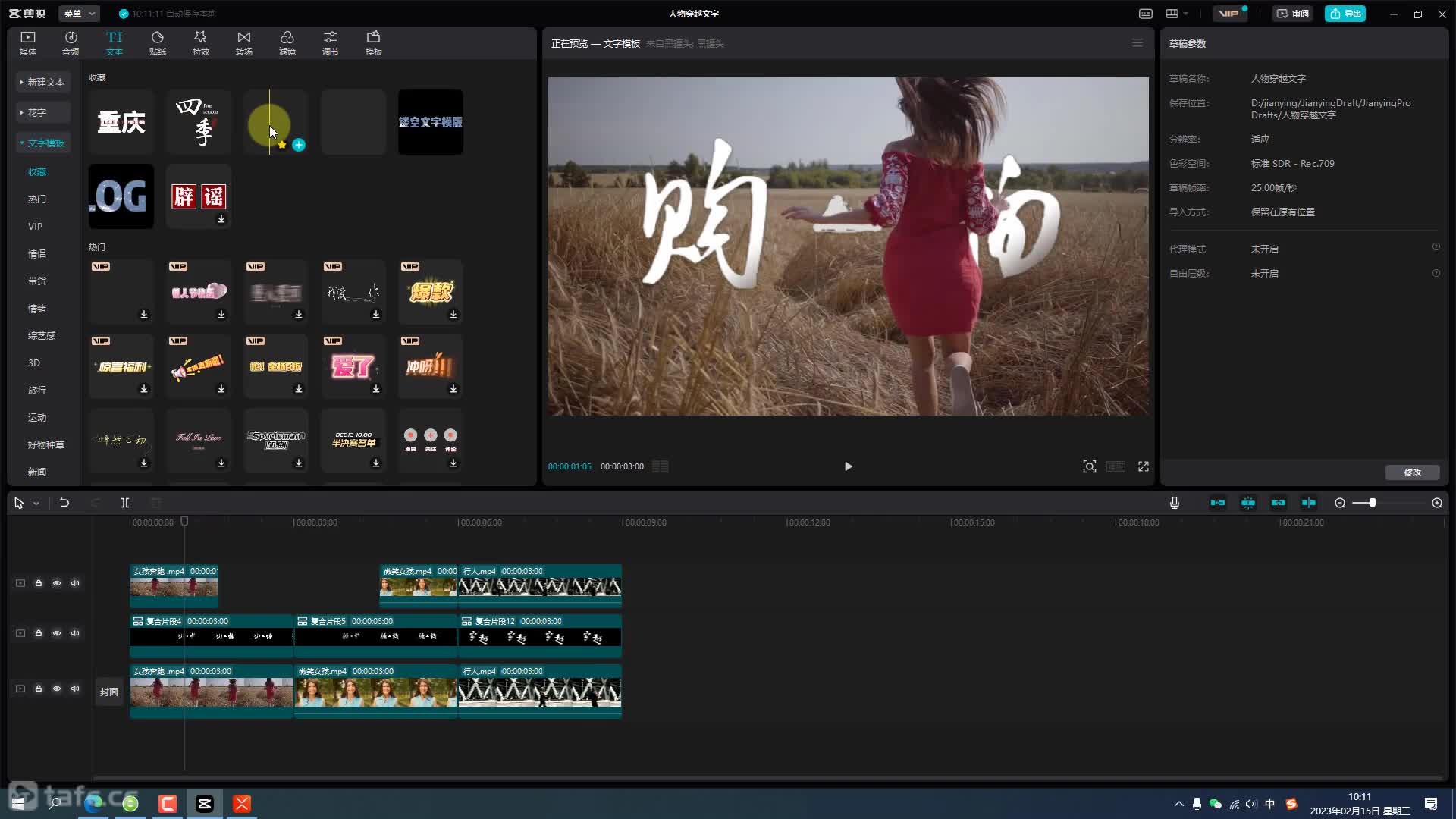
Task: Click the VIP badge button
Action: [x=1229, y=14]
